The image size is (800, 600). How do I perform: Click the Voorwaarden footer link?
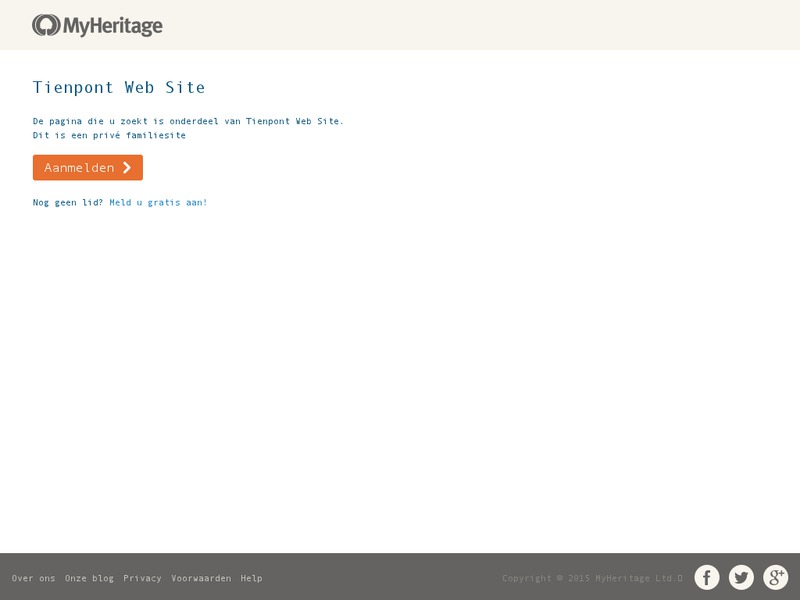click(x=200, y=578)
